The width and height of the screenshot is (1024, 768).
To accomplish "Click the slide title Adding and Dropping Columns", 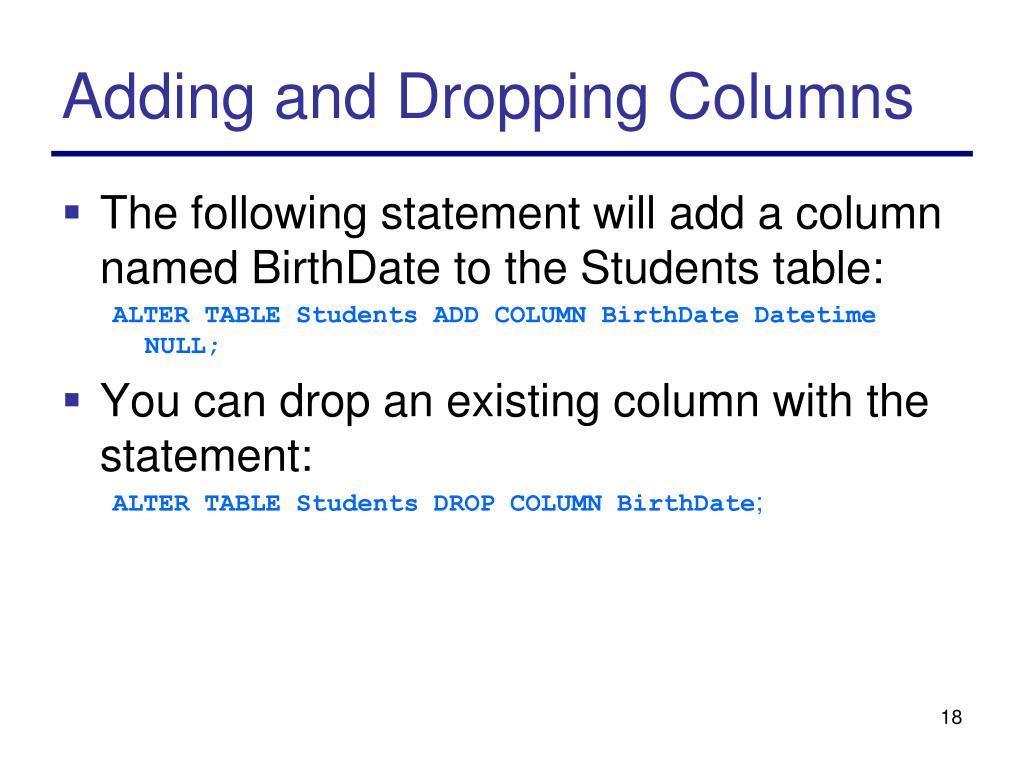I will pyautogui.click(x=487, y=97).
